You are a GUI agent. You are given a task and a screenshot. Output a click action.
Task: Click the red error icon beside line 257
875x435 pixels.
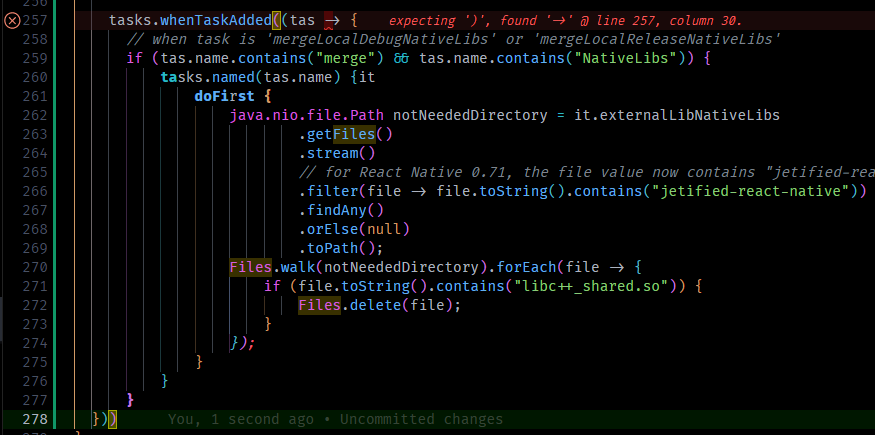tap(12, 21)
